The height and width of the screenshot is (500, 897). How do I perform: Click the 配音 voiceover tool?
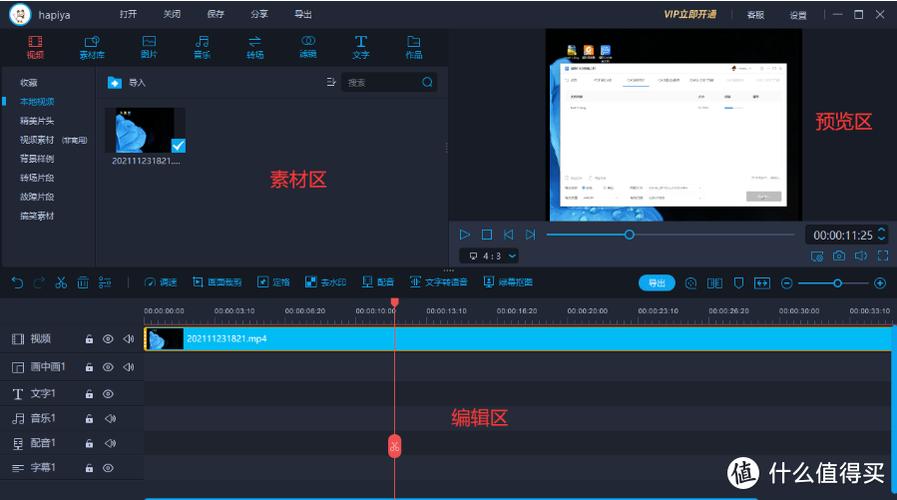tap(378, 282)
